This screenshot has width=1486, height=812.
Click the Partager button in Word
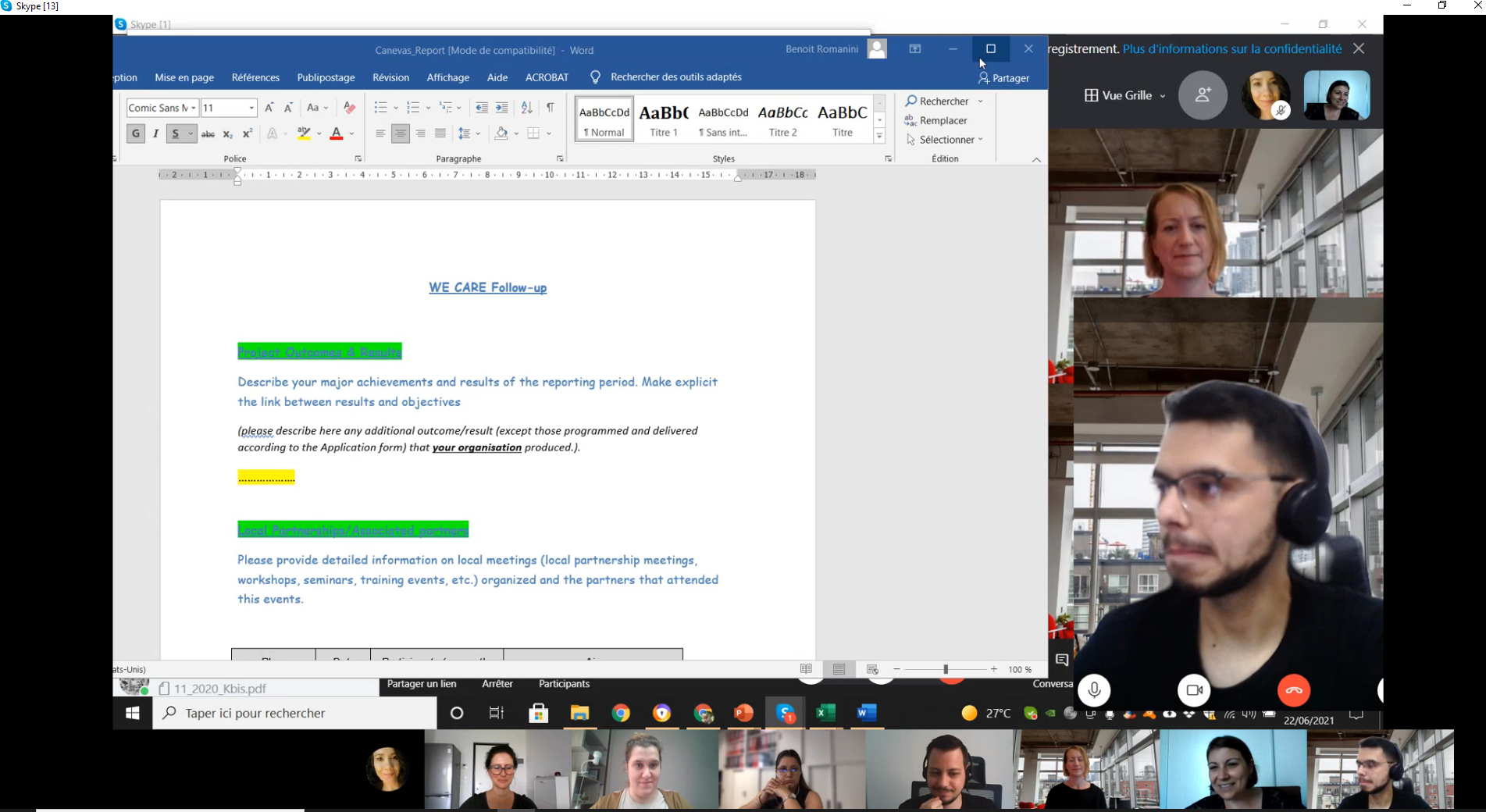[x=1004, y=78]
